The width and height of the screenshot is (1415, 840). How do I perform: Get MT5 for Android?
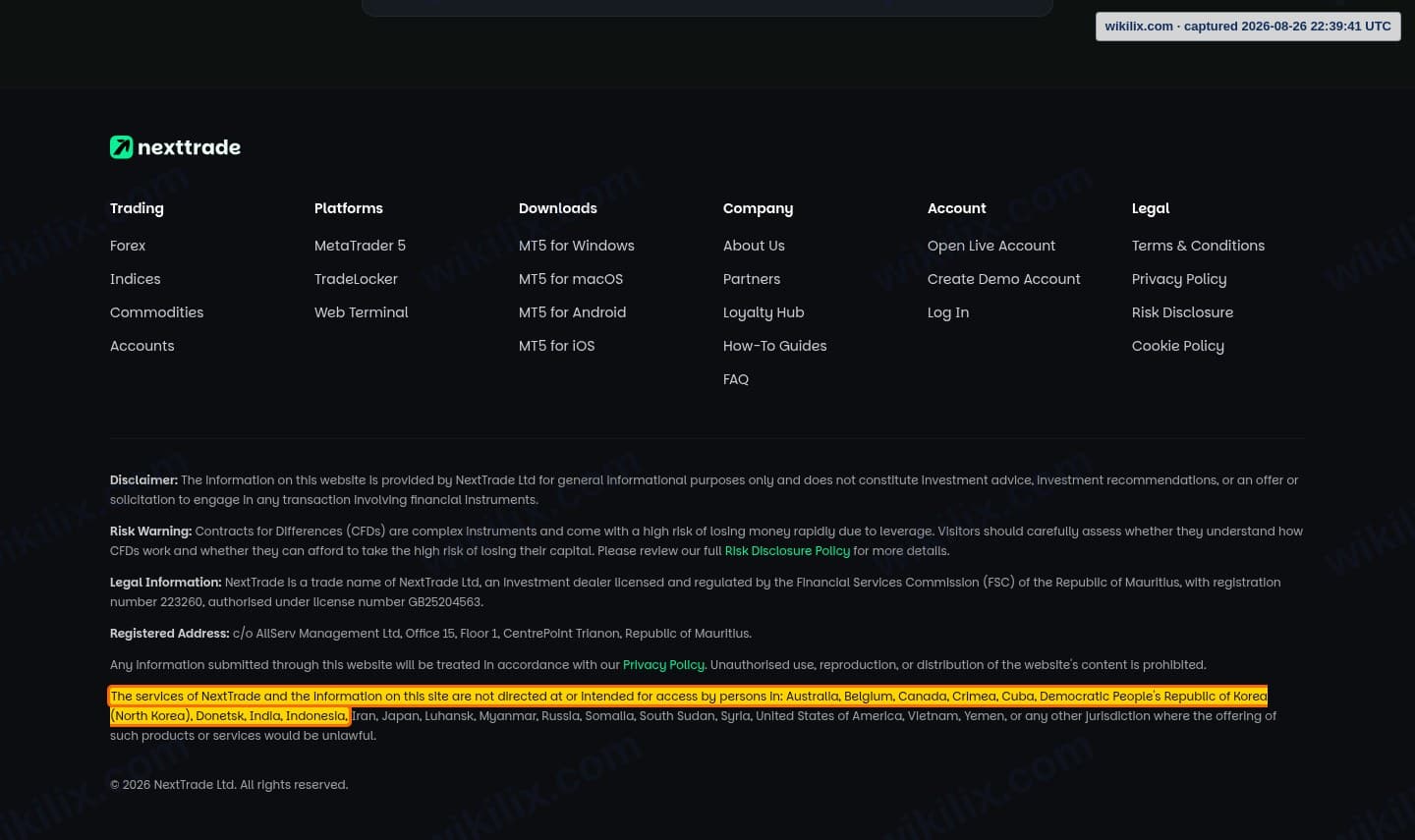point(573,312)
